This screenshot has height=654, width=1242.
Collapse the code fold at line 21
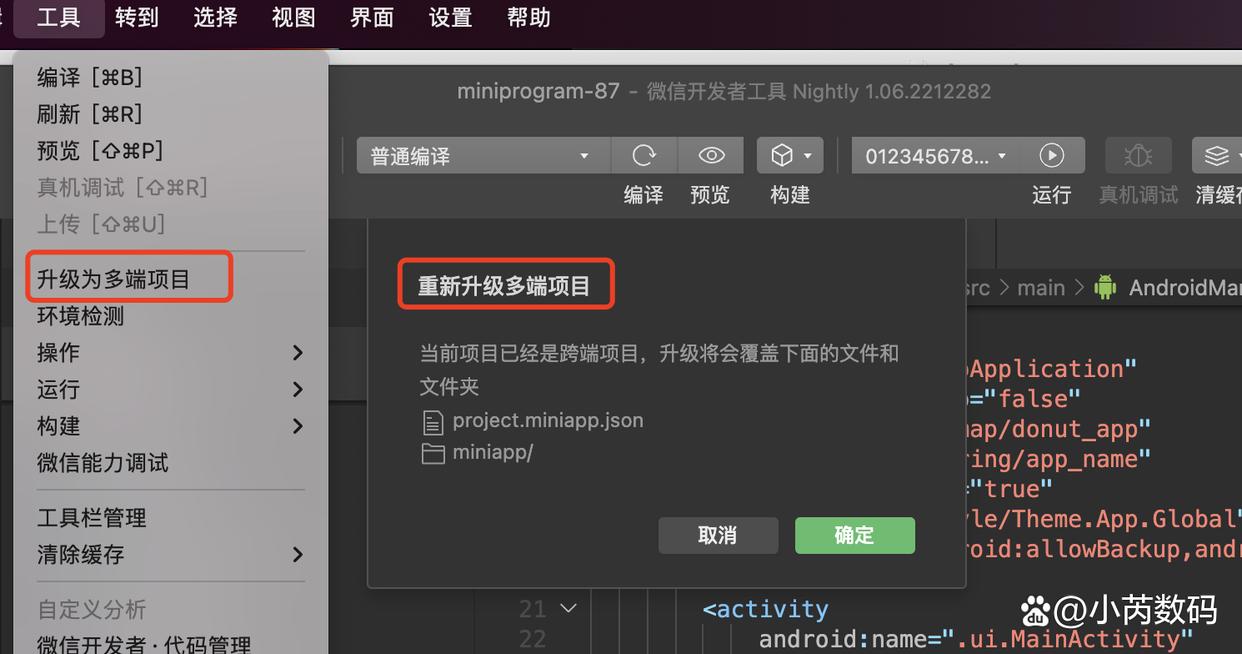[x=568, y=608]
